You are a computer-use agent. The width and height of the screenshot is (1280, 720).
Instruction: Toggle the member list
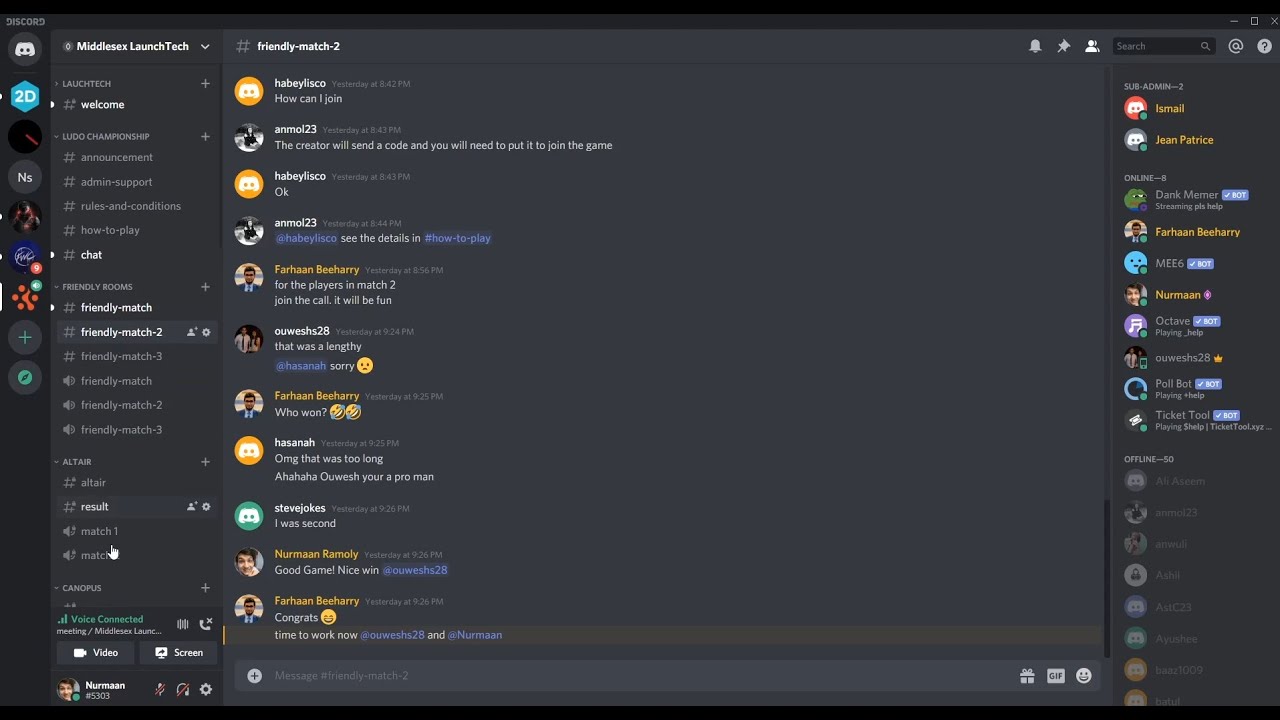1092,46
